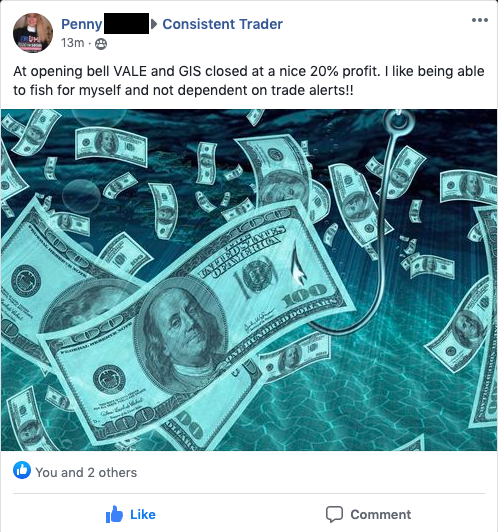Click the redacted black name box
The image size is (498, 532).
(x=126, y=23)
